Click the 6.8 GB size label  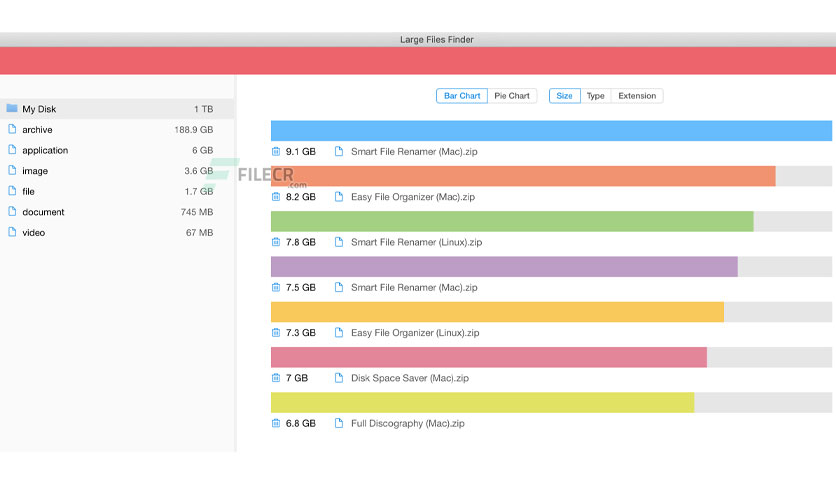coord(301,423)
